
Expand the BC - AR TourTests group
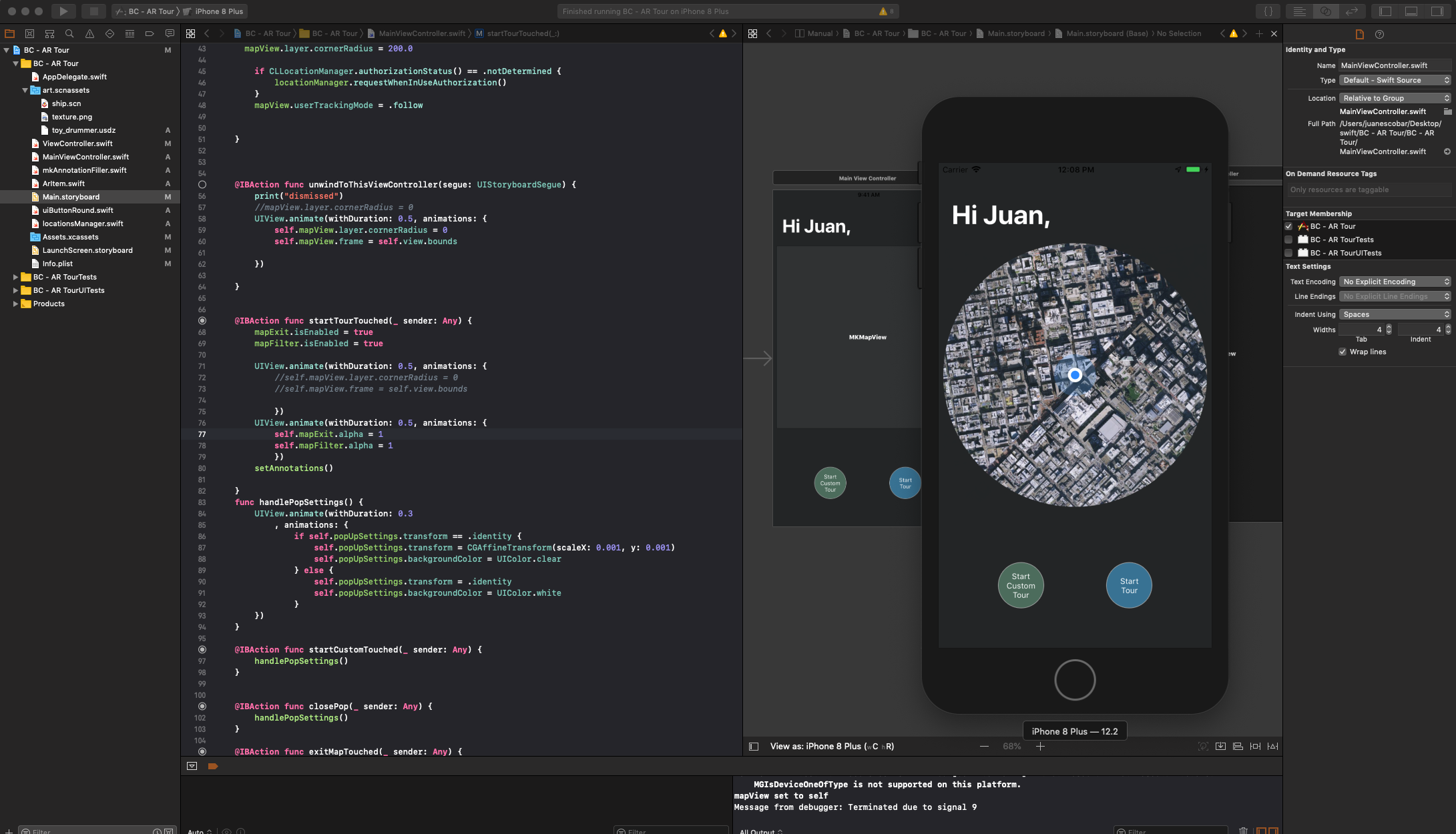[16, 277]
